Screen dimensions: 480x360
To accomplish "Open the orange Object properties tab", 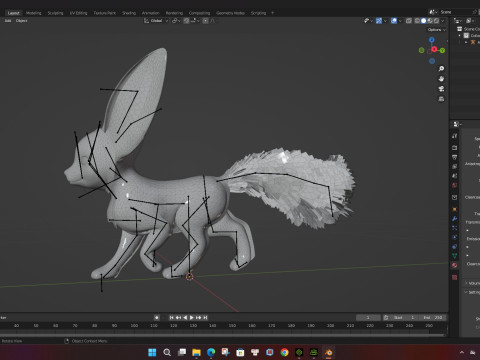I will (455, 209).
